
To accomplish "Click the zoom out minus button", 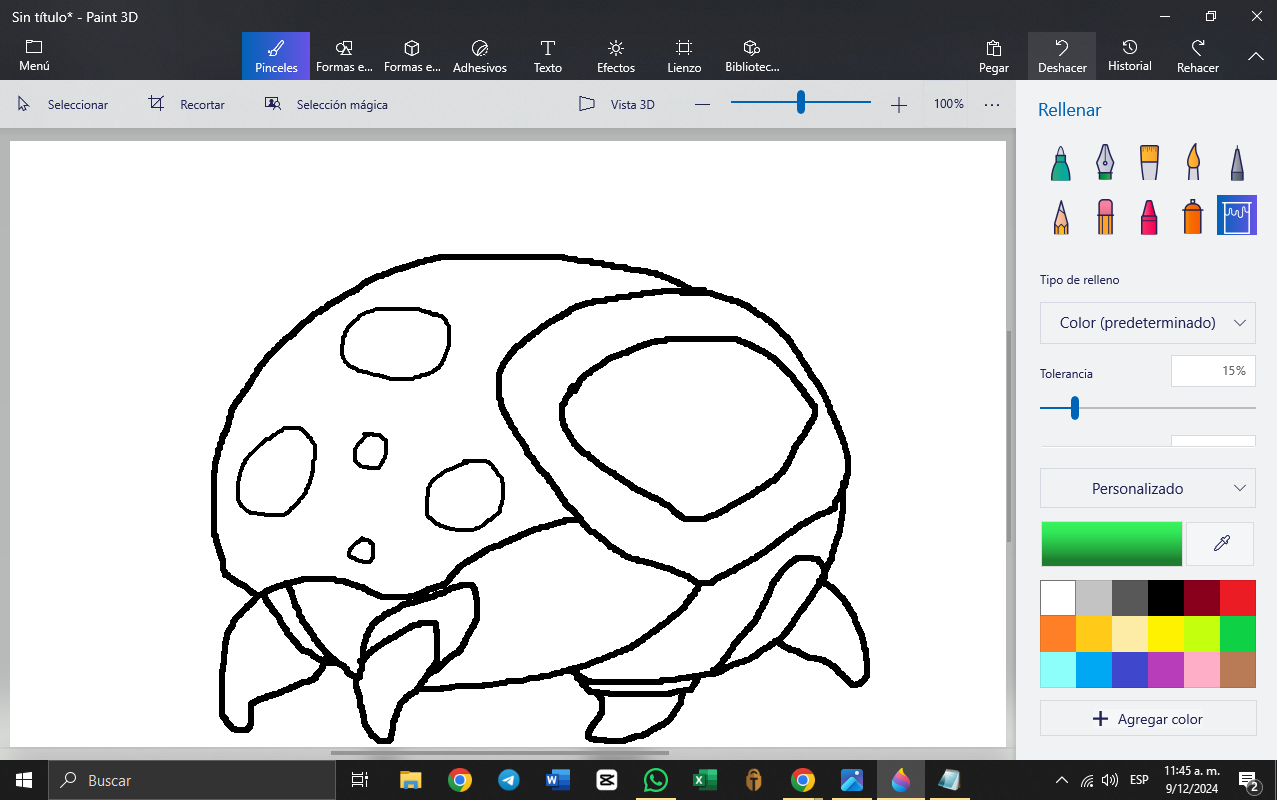I will [702, 104].
